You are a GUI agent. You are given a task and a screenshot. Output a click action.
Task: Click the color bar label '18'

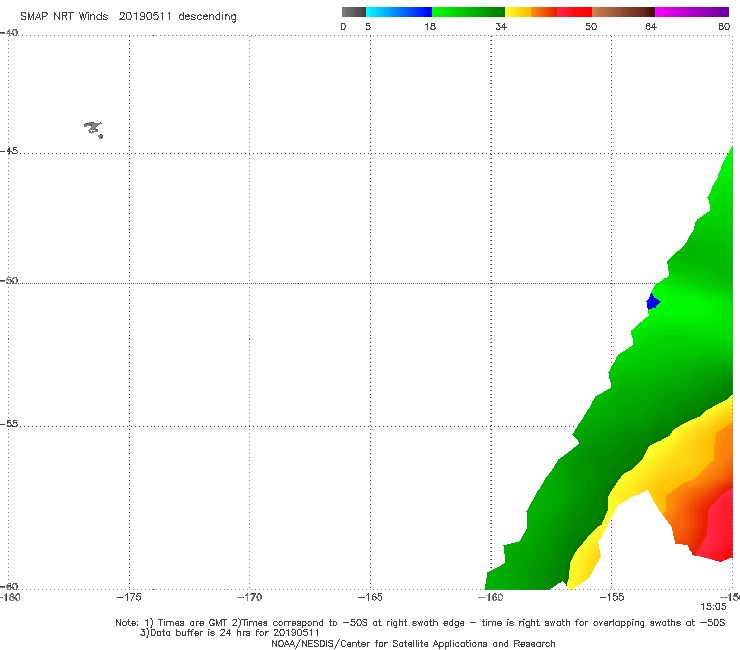[430, 27]
